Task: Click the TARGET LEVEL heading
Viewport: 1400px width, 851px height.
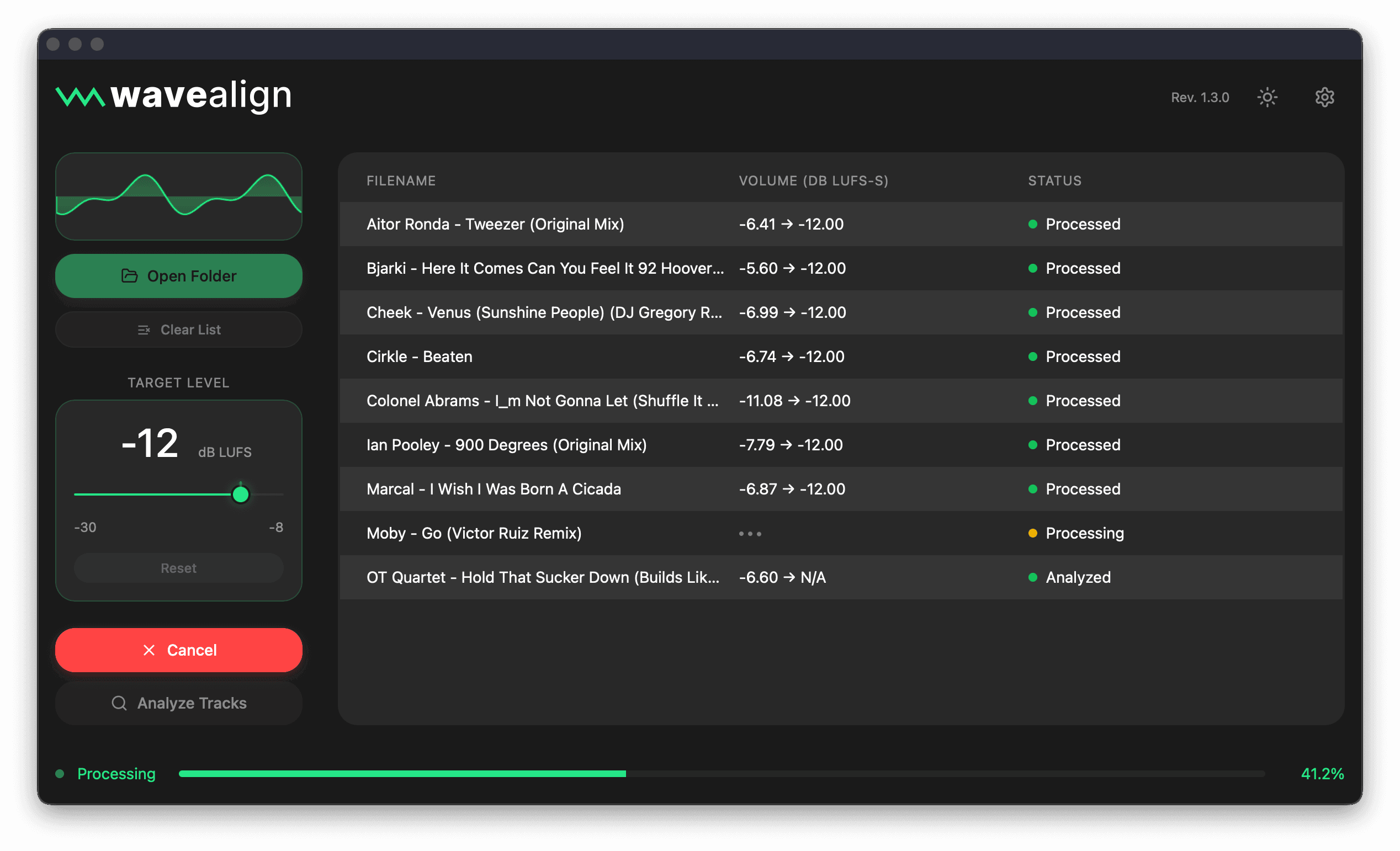Action: tap(178, 383)
